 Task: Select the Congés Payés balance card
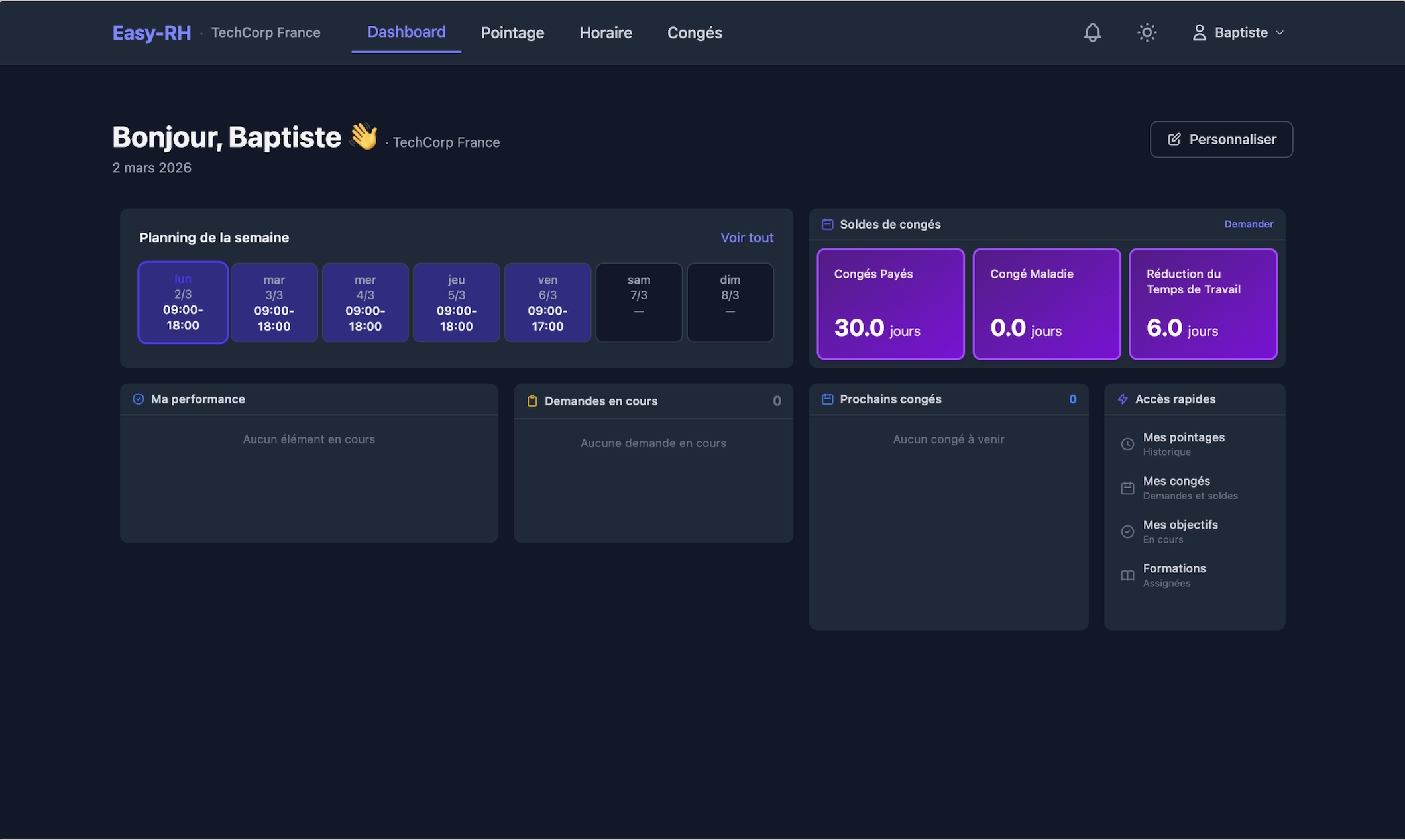(890, 304)
